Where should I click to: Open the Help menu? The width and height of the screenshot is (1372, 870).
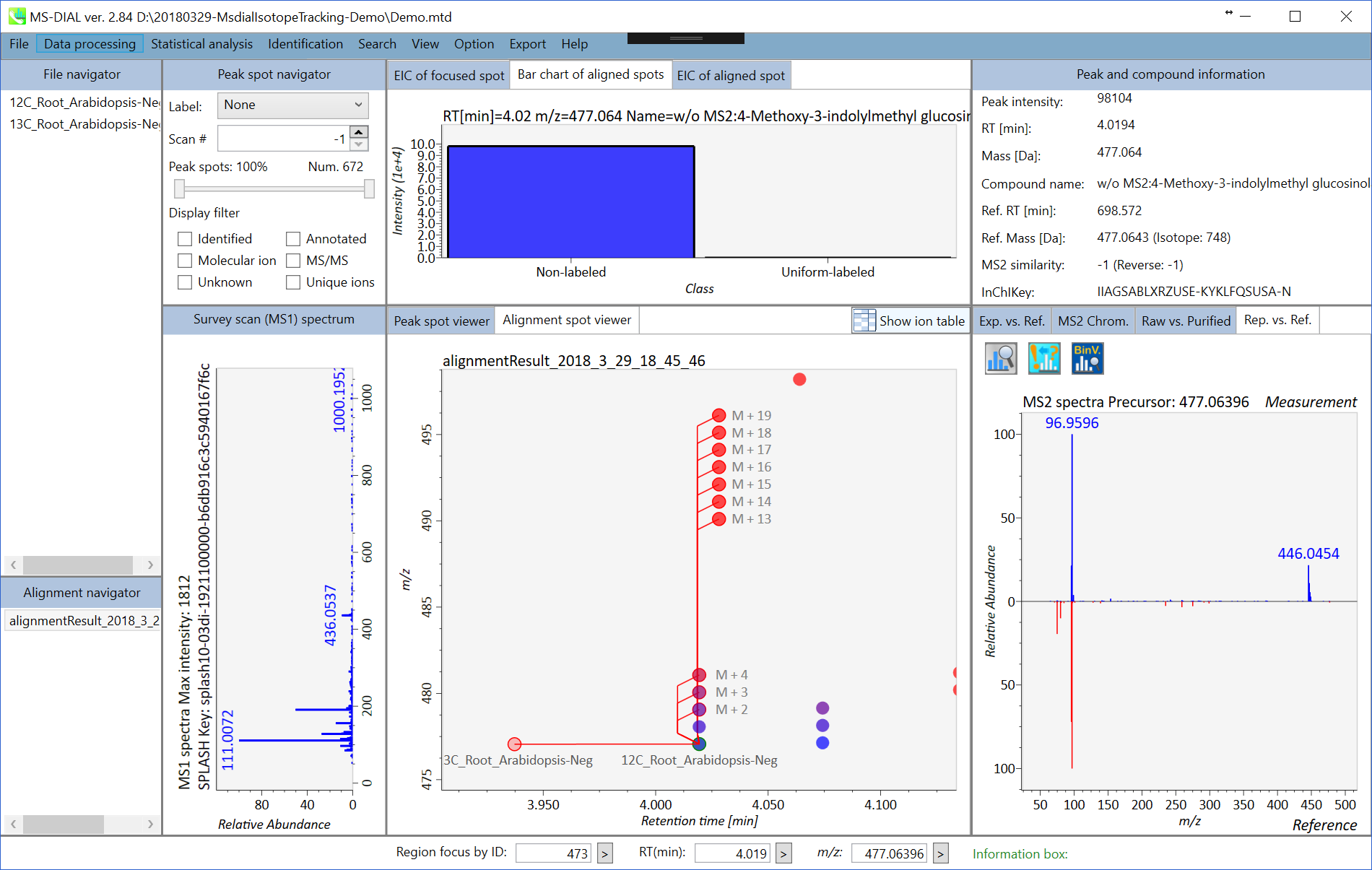575,44
